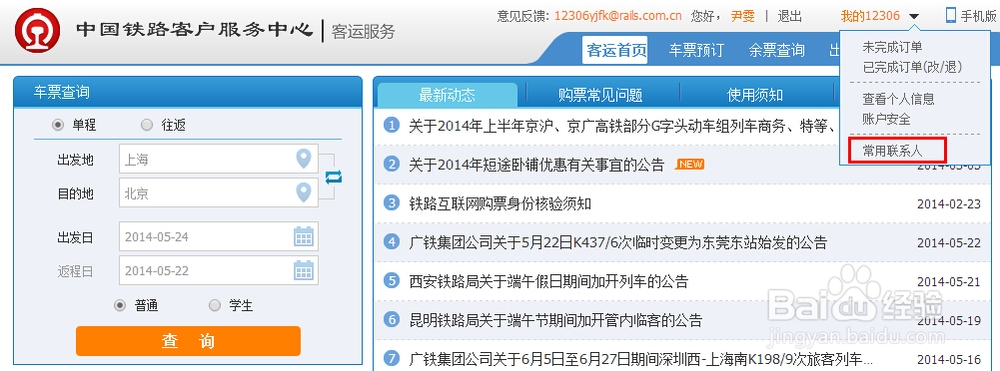Choose 账户安全 in the menu

click(886, 119)
